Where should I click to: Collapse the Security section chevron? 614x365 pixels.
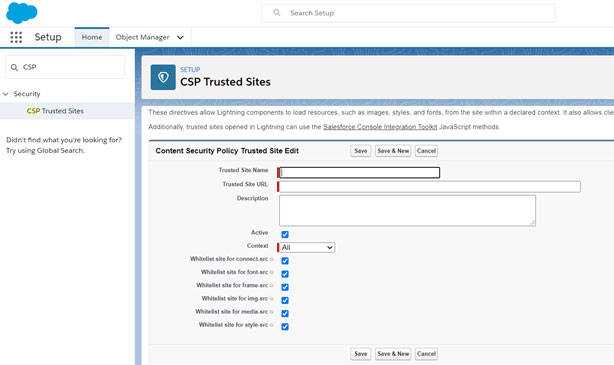(5, 94)
